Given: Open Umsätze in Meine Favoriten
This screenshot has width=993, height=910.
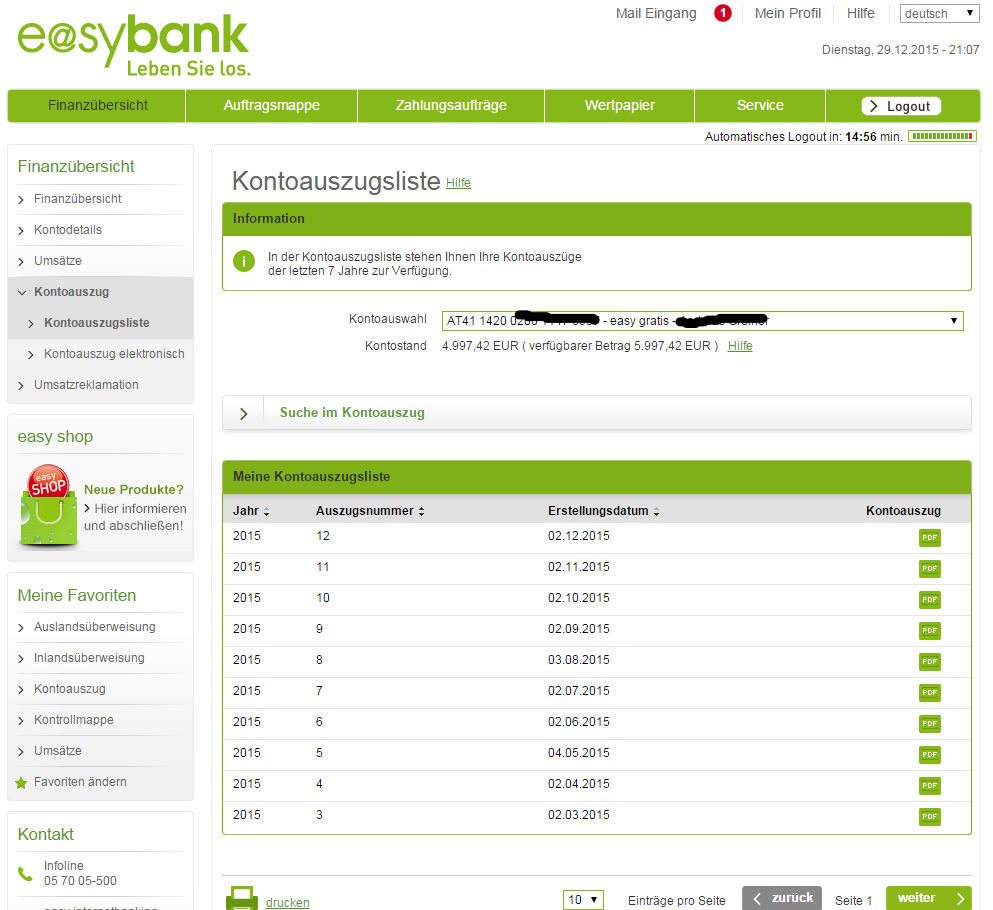Looking at the screenshot, I should click(x=58, y=751).
